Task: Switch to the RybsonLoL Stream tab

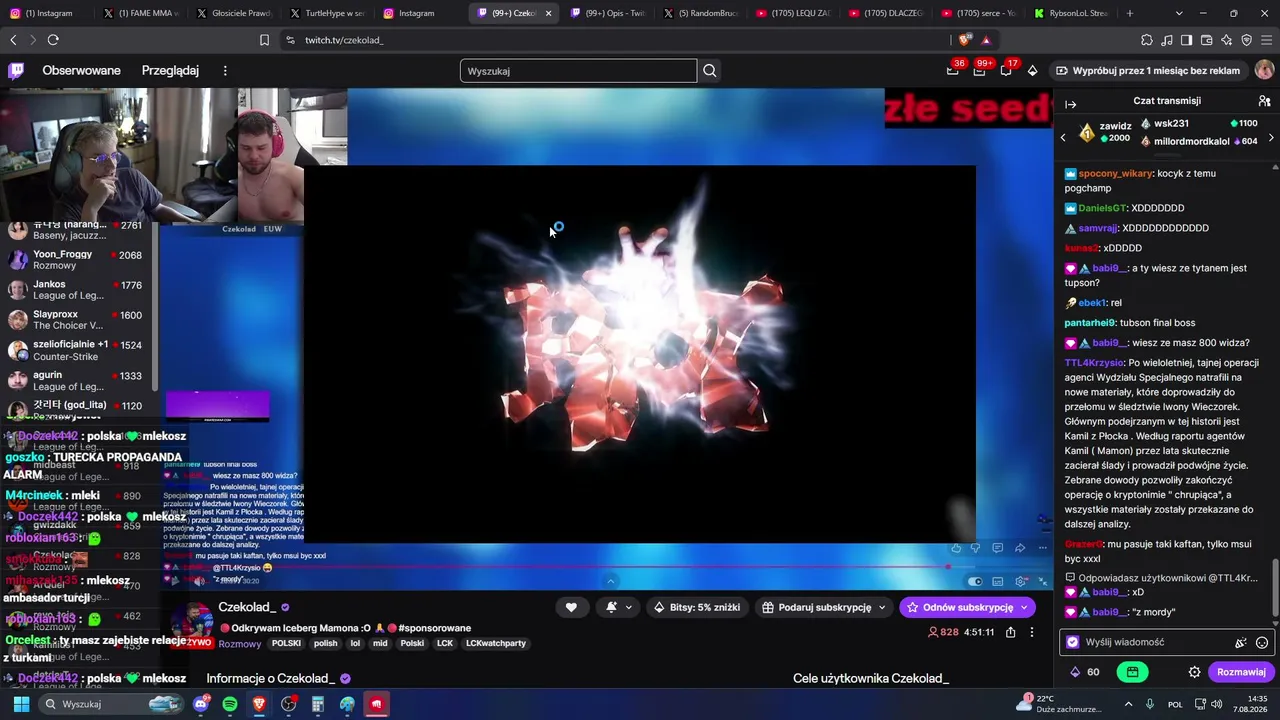Action: [1071, 13]
